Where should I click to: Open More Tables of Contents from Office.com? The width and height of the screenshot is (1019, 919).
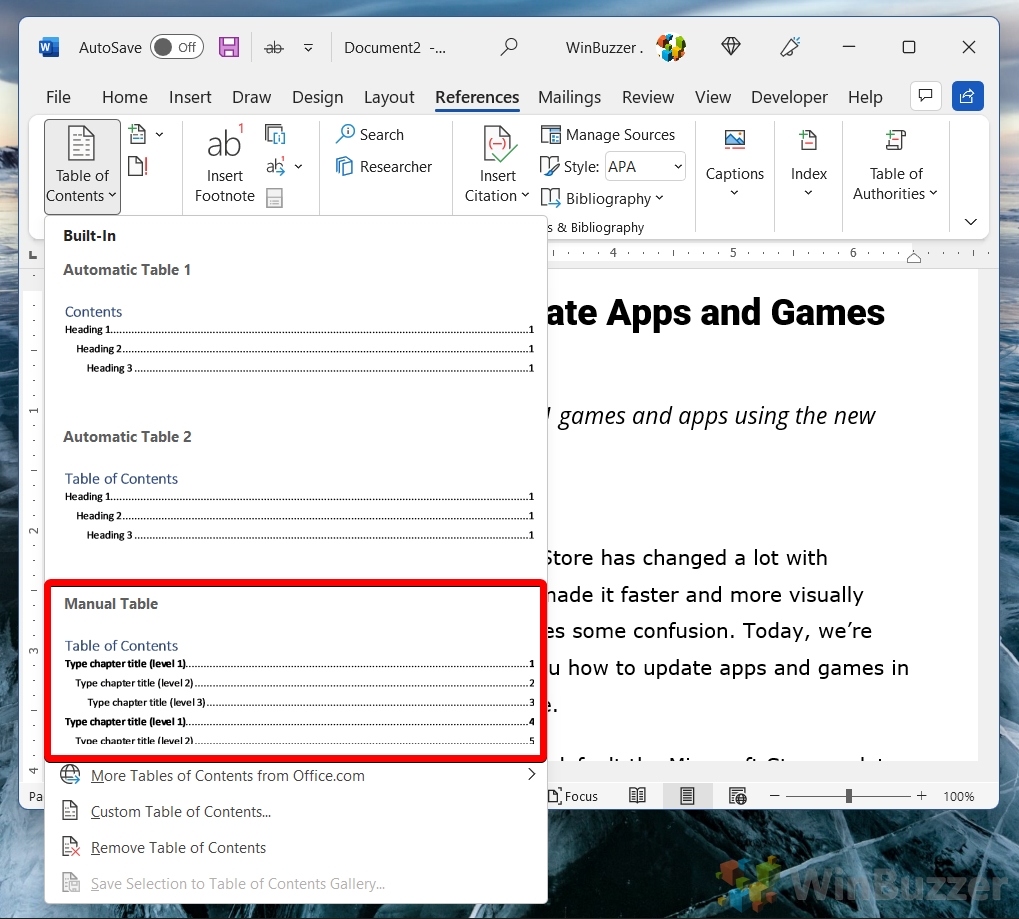point(227,776)
